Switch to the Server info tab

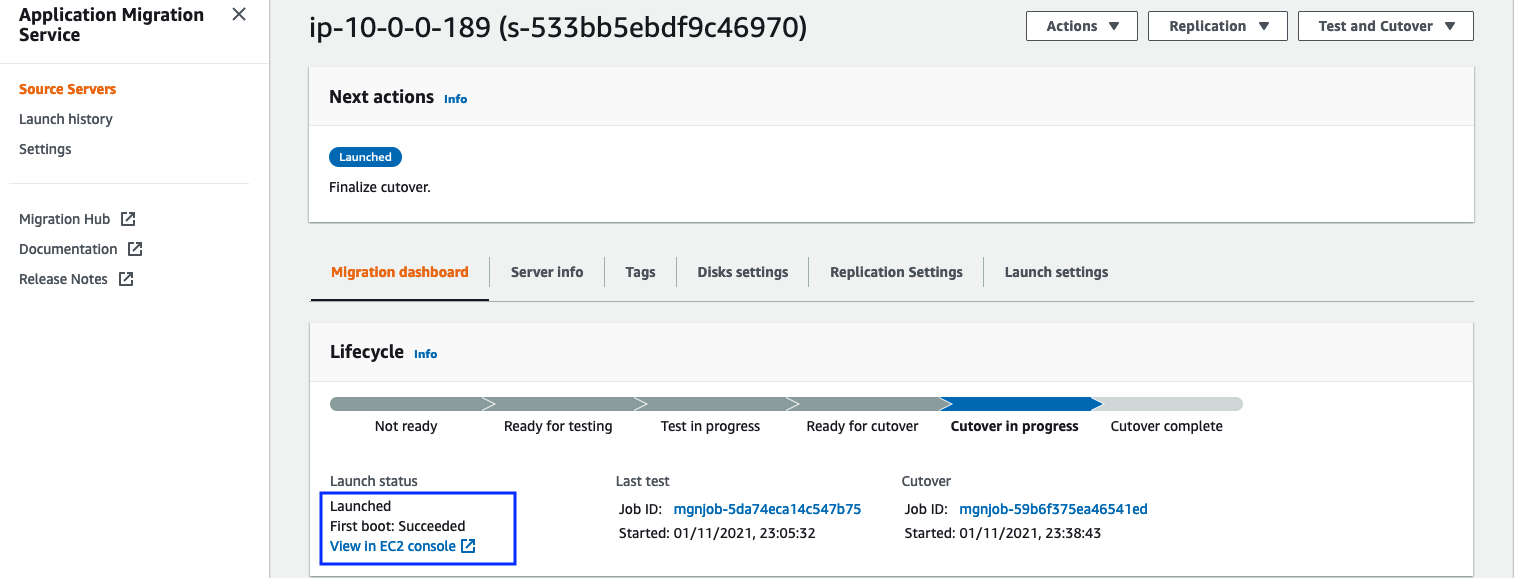pyautogui.click(x=547, y=272)
